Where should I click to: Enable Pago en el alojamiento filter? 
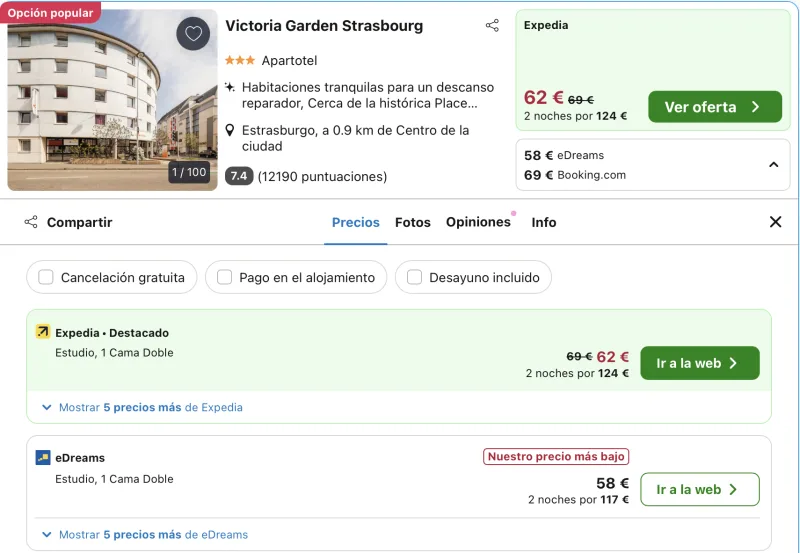tap(224, 277)
